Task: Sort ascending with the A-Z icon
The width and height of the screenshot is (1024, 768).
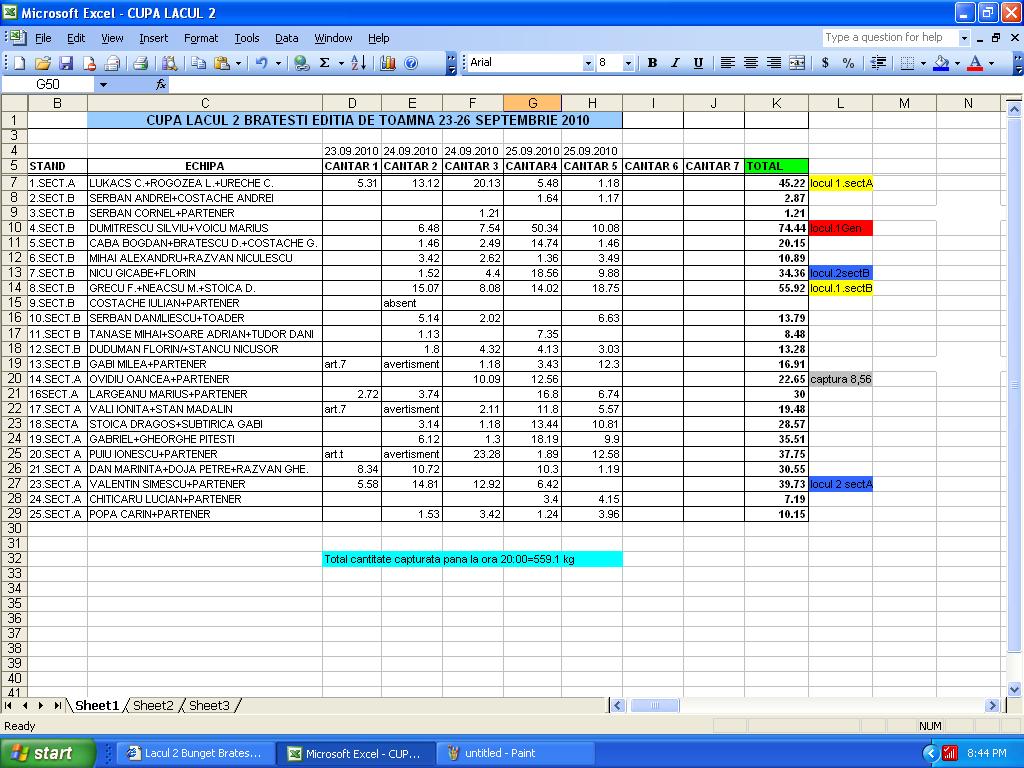Action: (x=359, y=63)
